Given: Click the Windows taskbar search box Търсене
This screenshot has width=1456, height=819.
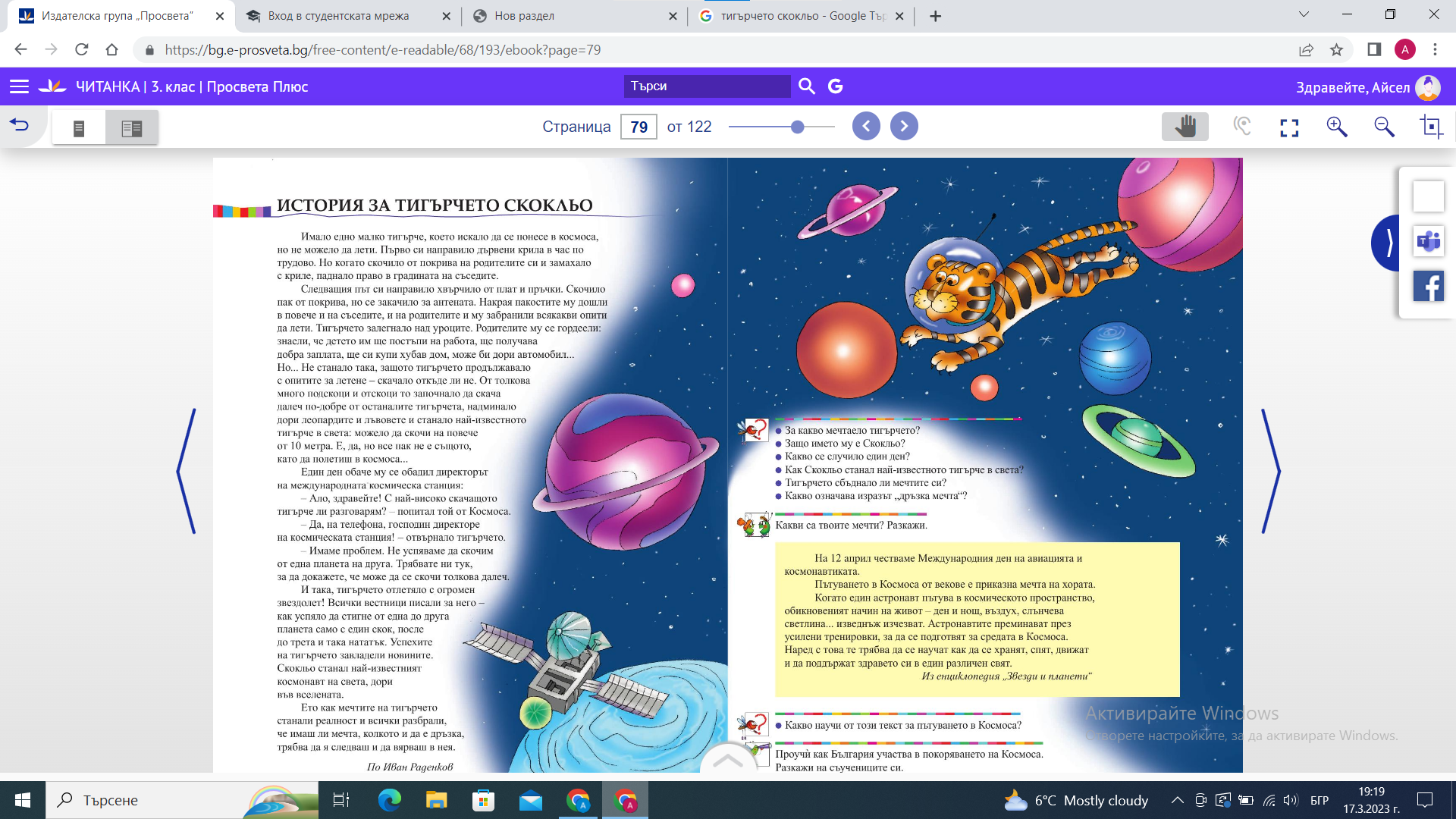Looking at the screenshot, I should (x=182, y=800).
